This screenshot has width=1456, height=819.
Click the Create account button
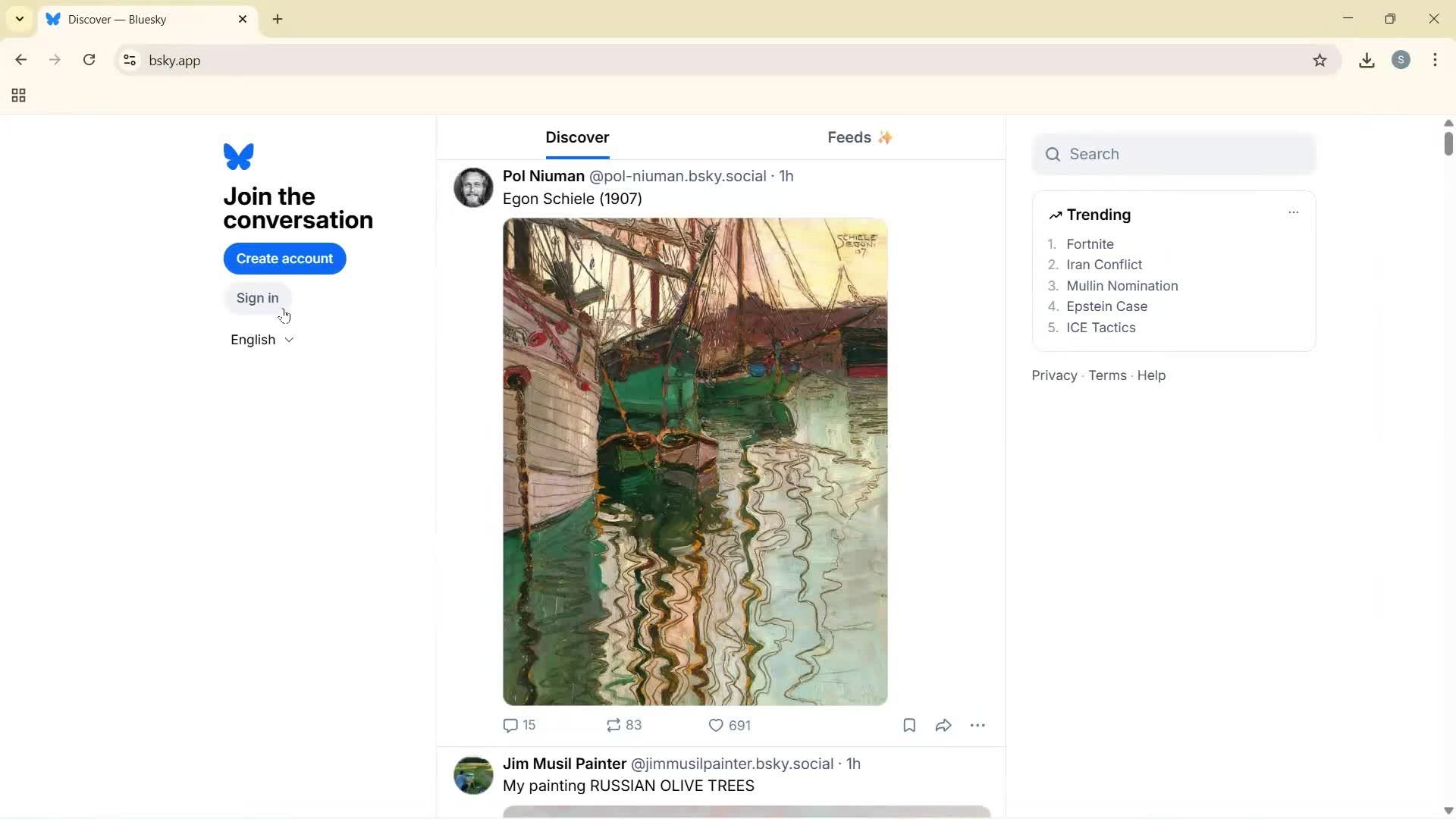pyautogui.click(x=284, y=259)
